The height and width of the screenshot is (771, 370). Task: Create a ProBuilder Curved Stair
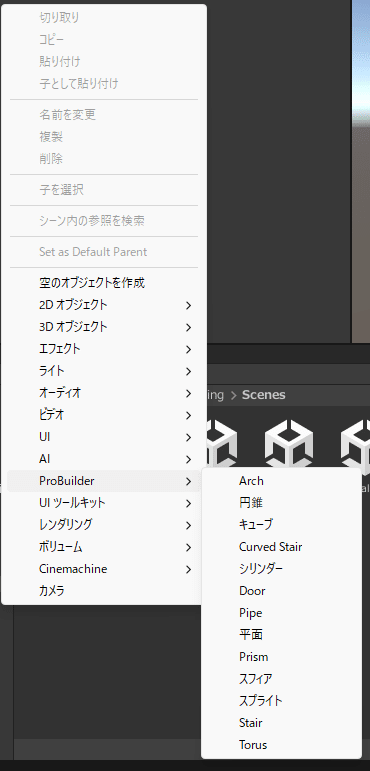tap(281, 547)
